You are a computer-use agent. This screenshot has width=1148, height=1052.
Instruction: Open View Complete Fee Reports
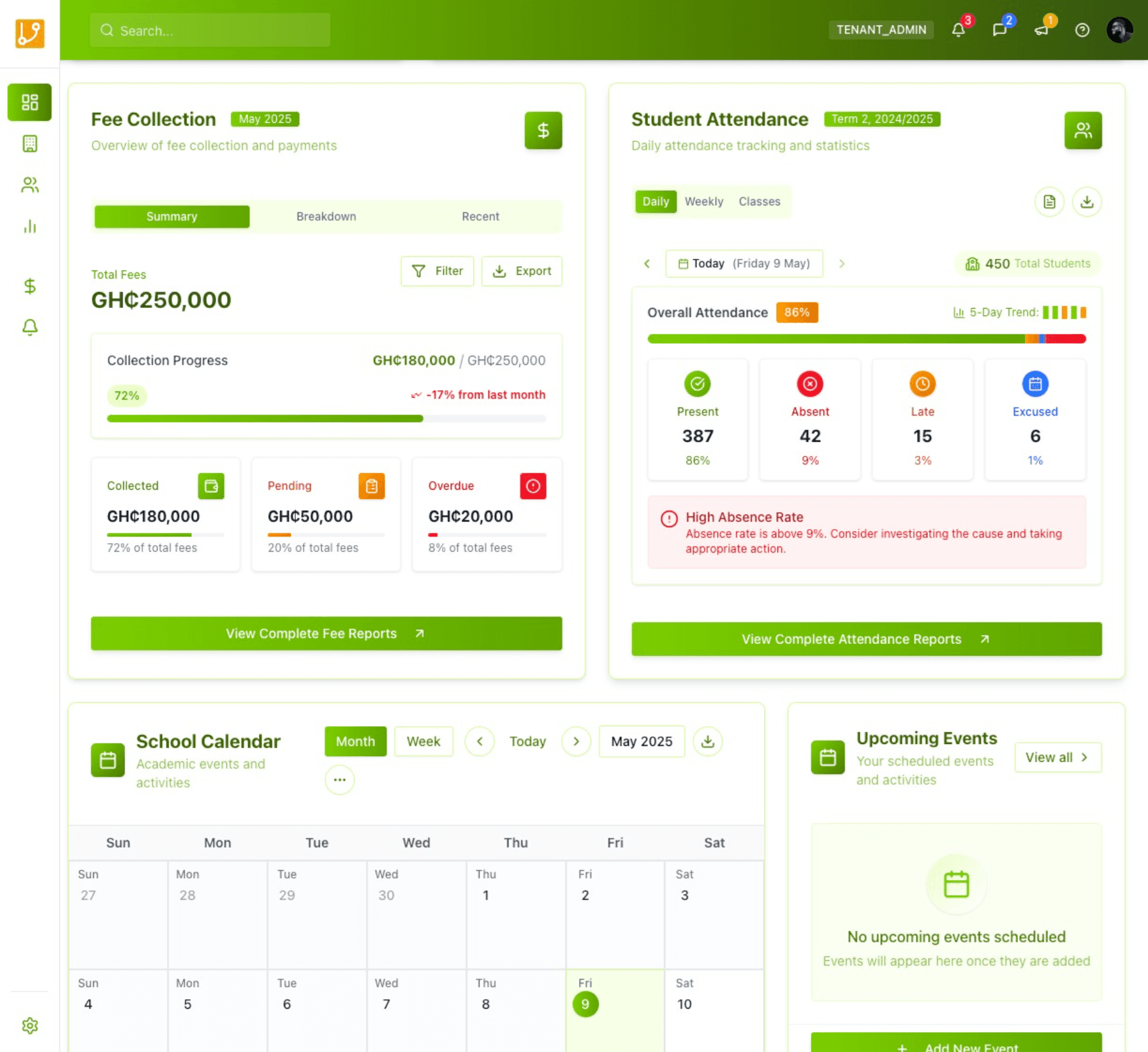tap(327, 634)
